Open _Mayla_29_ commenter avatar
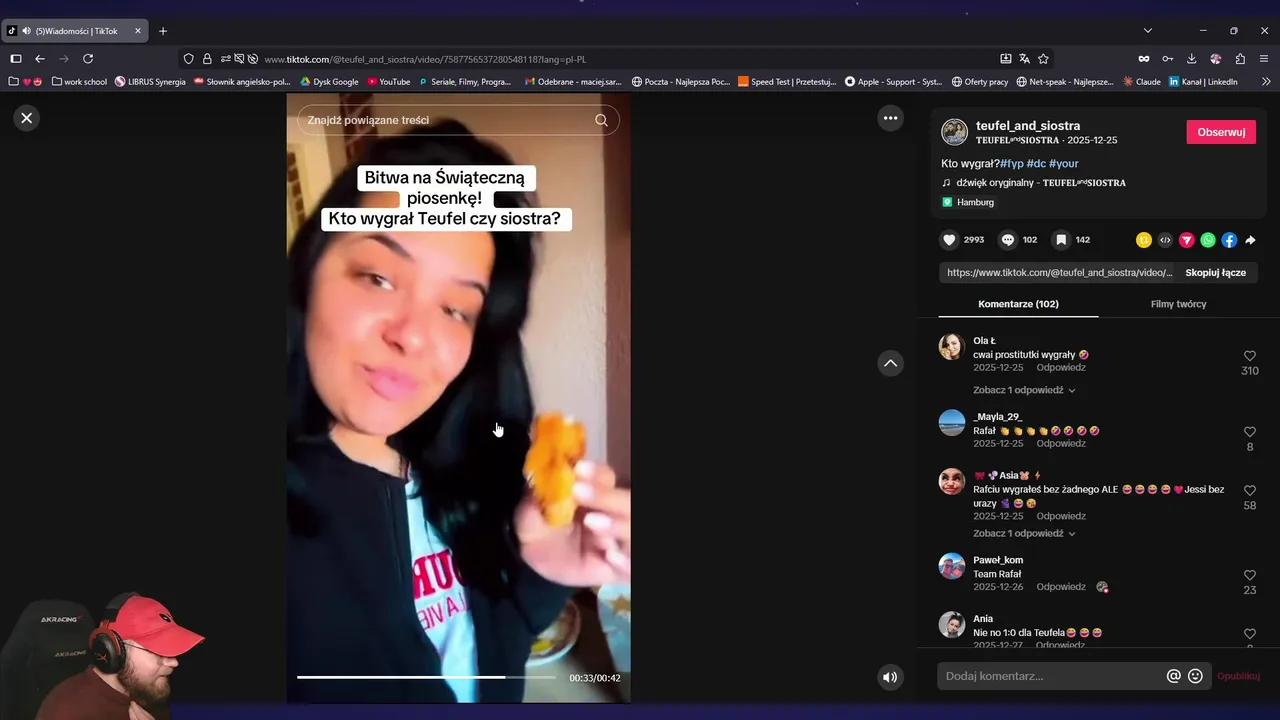Screen dimensions: 1280x720 (952, 423)
